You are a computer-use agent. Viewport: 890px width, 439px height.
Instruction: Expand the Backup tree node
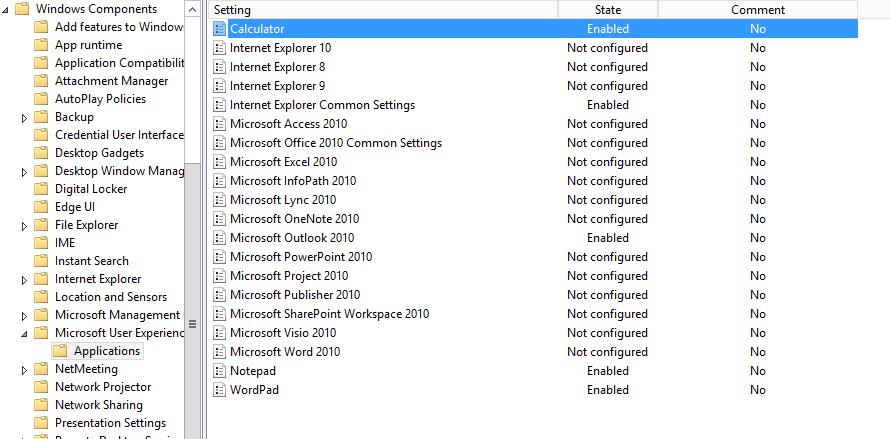[24, 118]
